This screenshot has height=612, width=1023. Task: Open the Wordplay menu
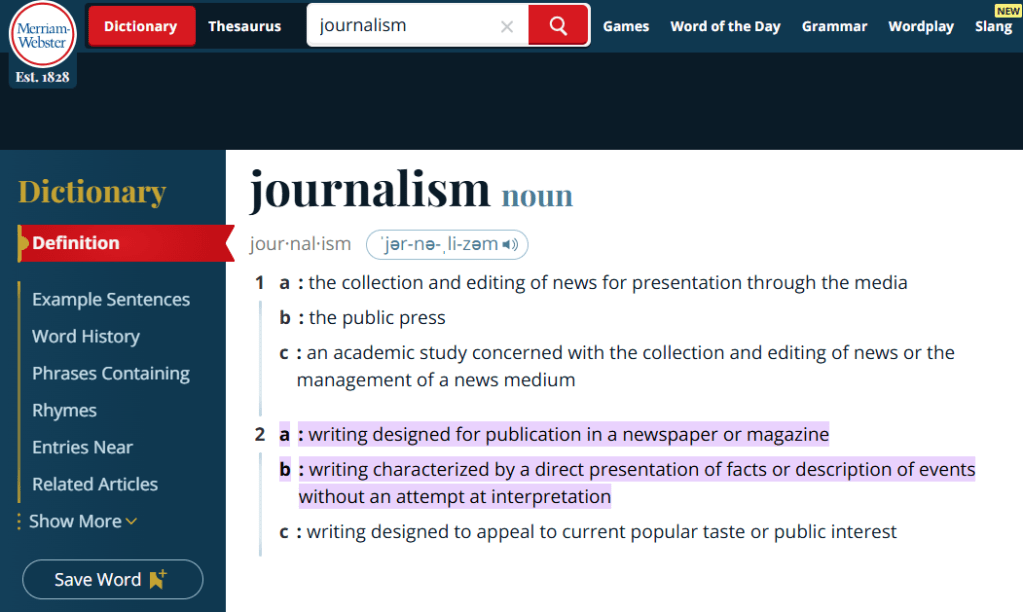[920, 26]
